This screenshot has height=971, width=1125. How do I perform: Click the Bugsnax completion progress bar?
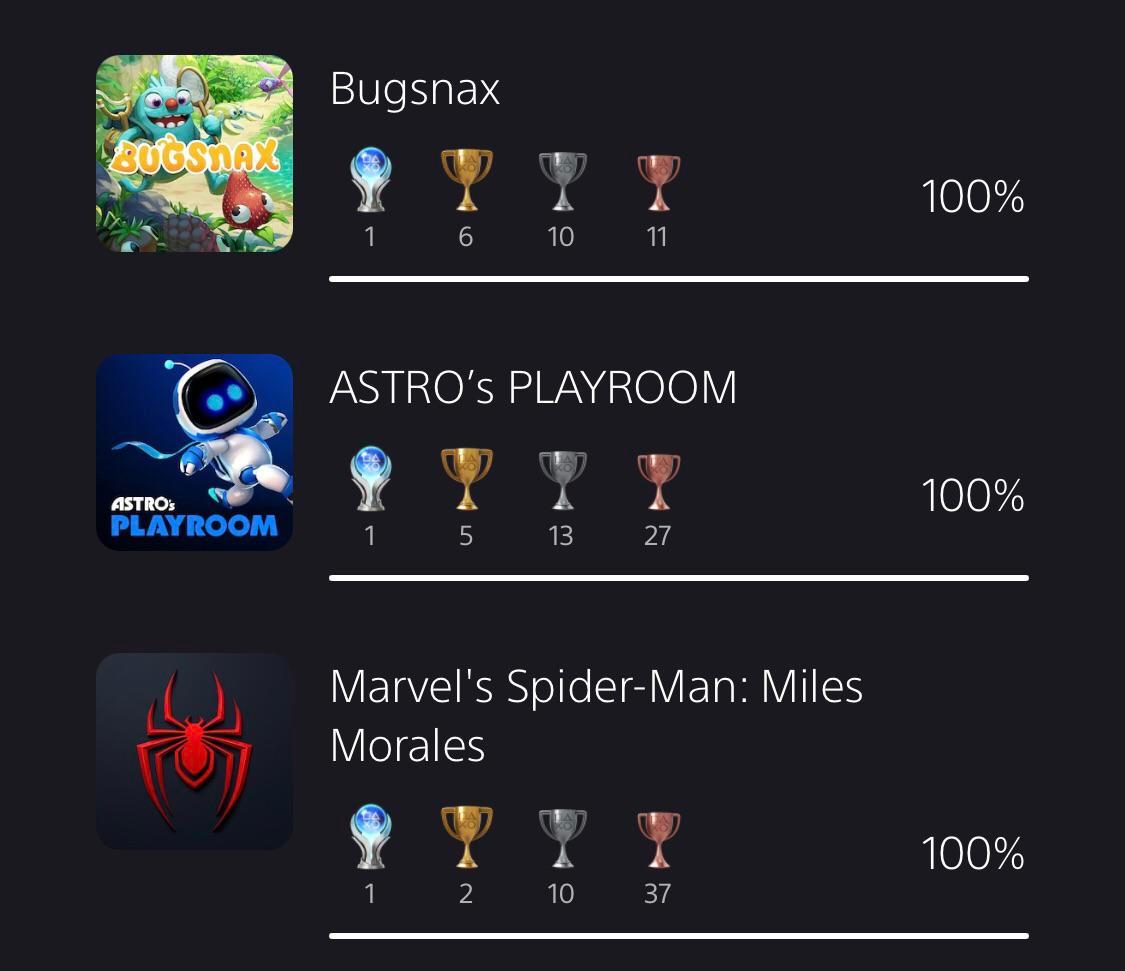click(679, 278)
